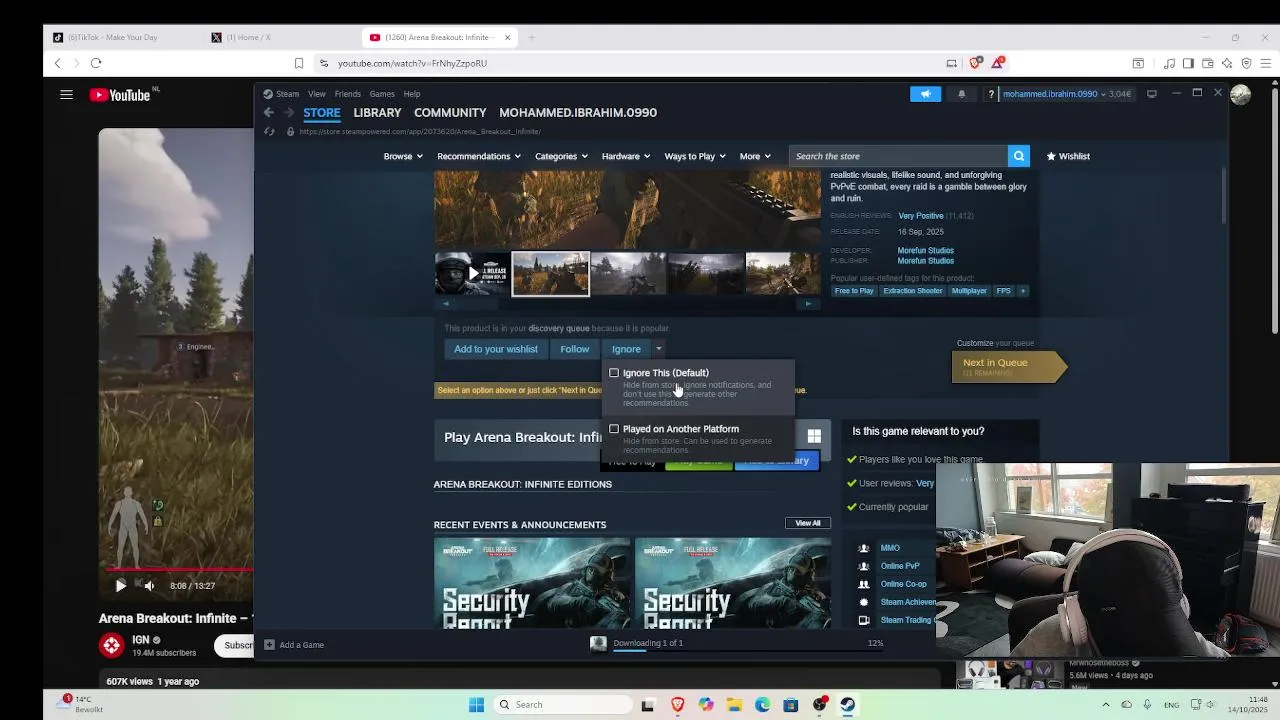Viewport: 1280px width, 720px height.
Task: Open the Friends menu in Steam
Action: click(x=348, y=94)
